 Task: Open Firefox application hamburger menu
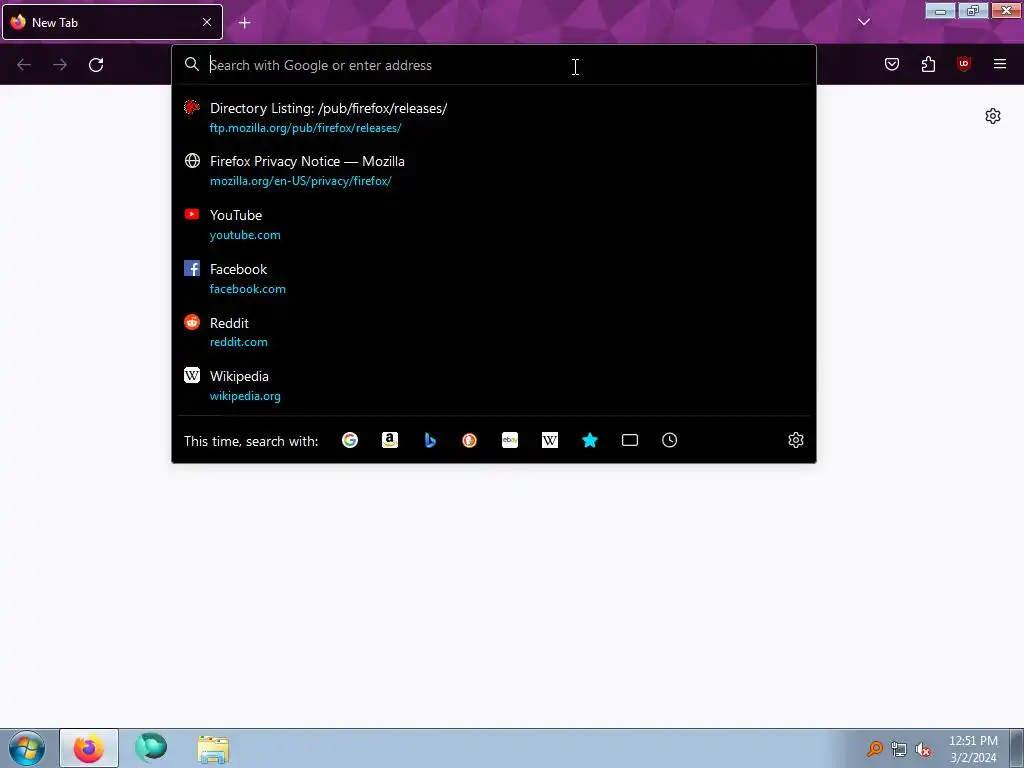point(1000,64)
